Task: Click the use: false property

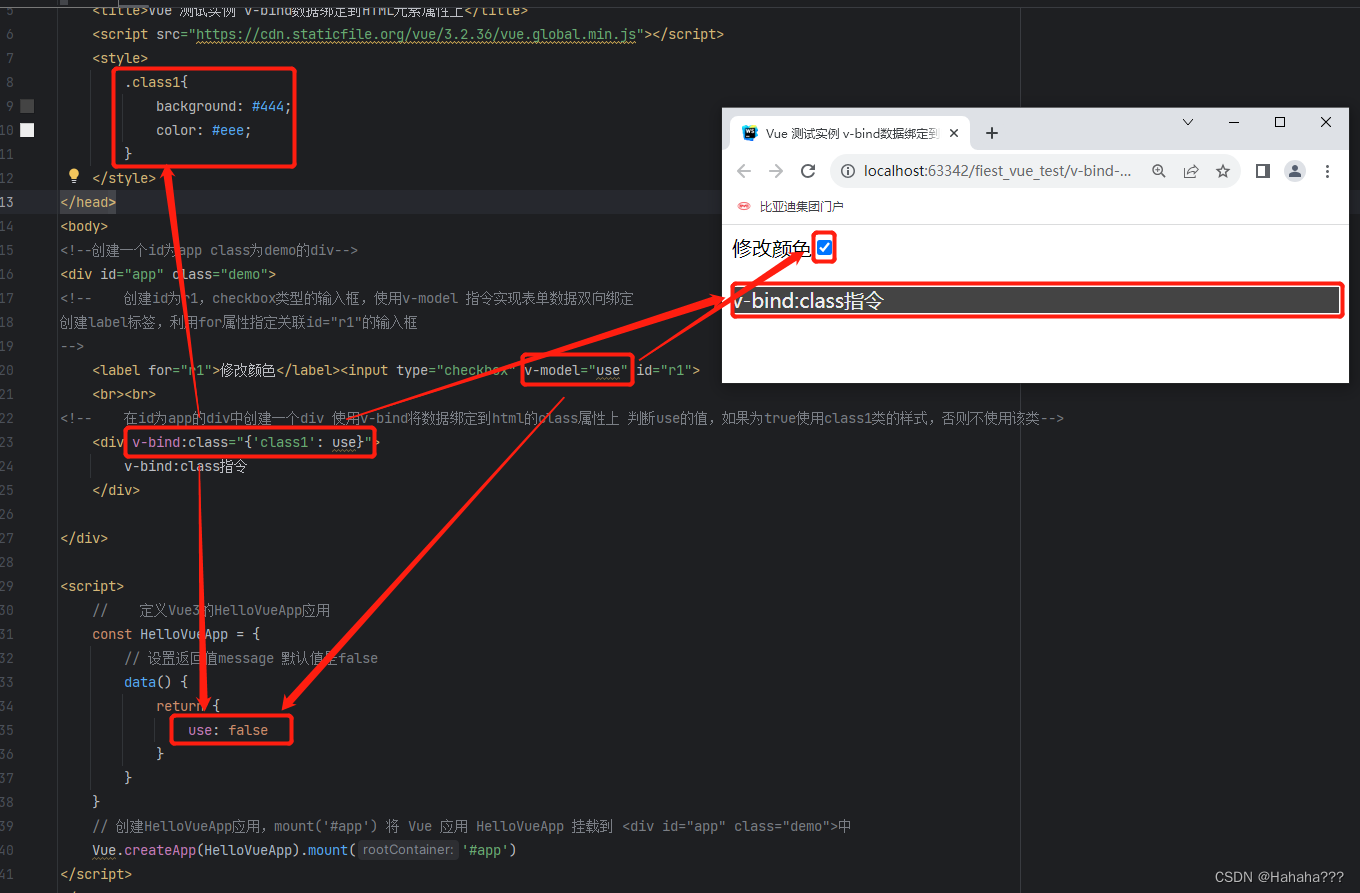Action: [228, 730]
